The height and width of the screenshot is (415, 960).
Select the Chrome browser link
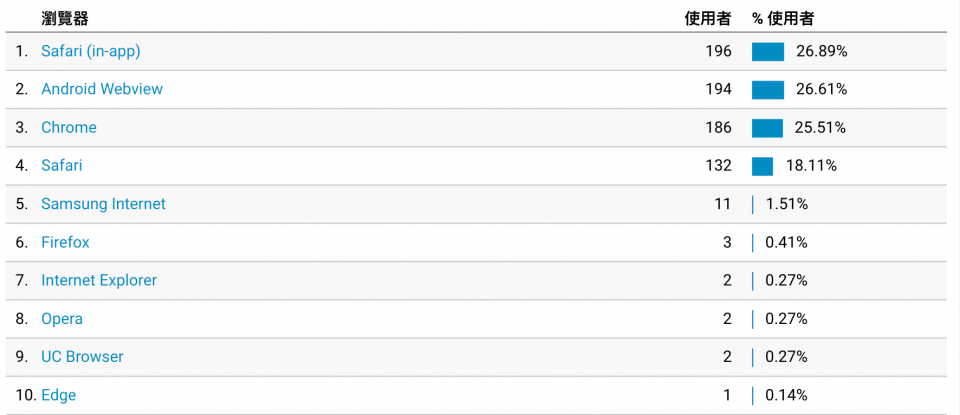click(x=69, y=127)
